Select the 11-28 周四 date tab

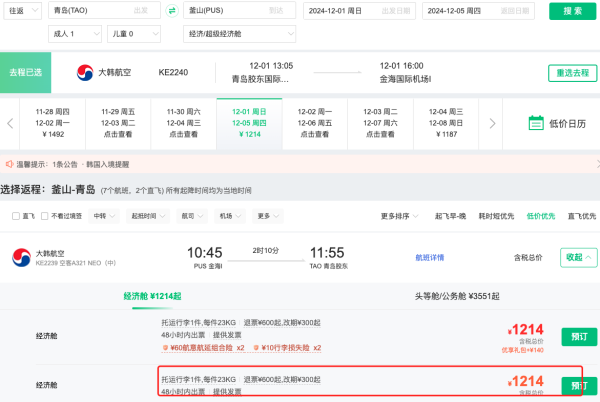click(x=52, y=123)
